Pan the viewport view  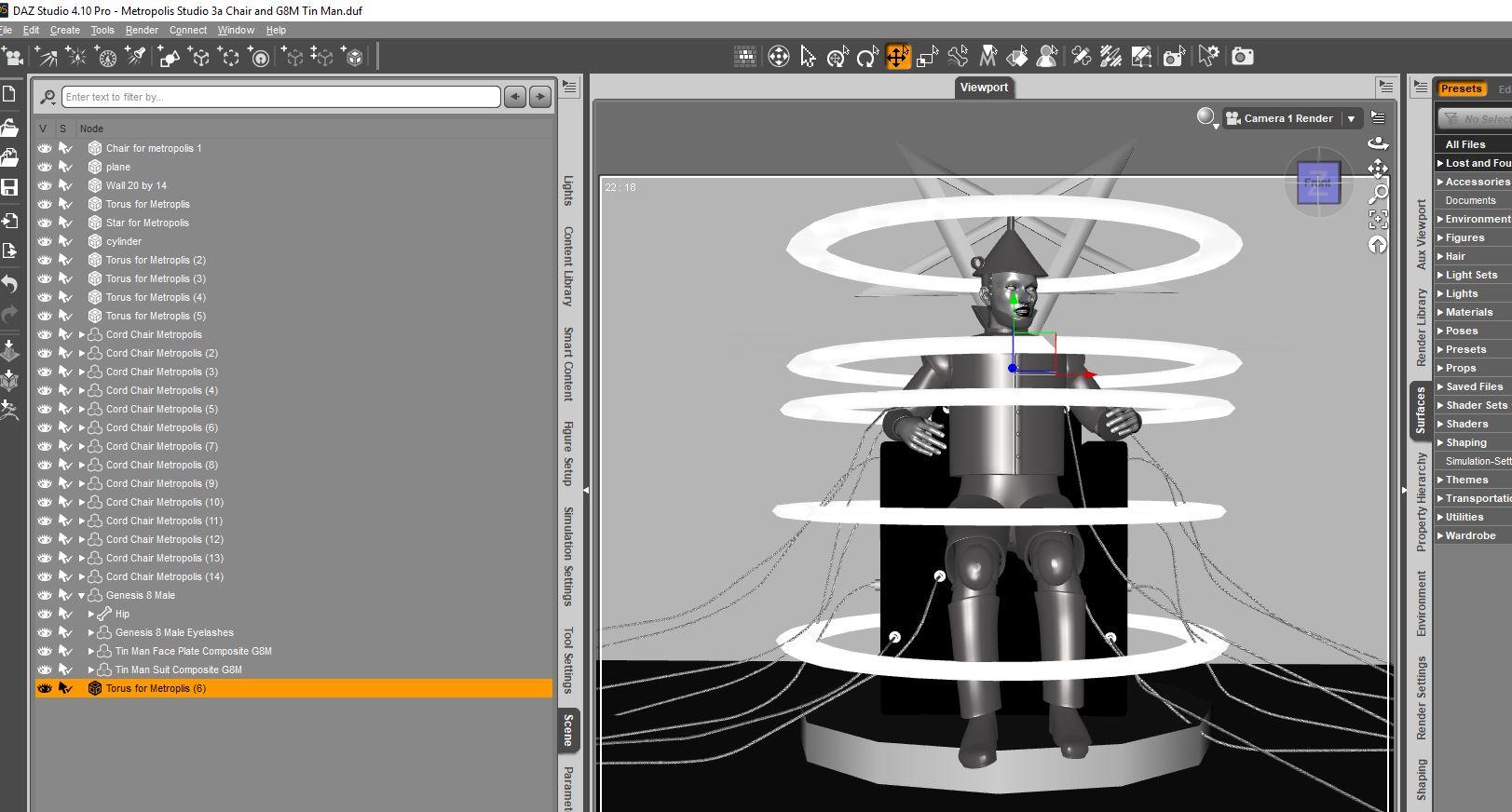coord(1378,169)
